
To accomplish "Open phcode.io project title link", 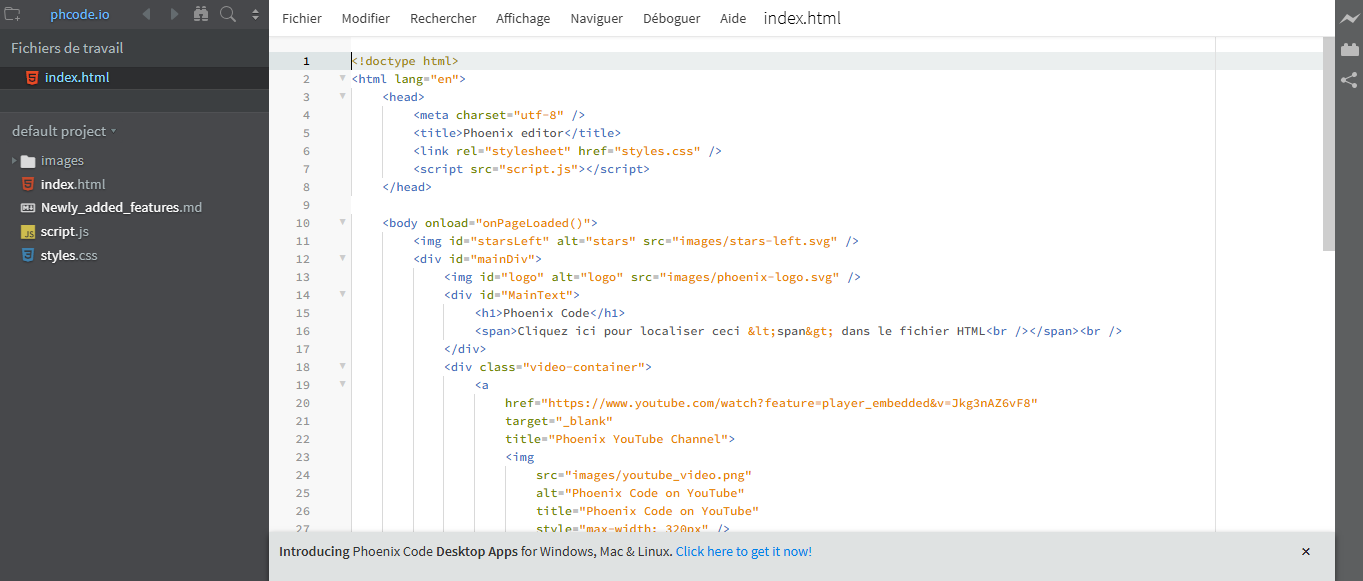I will coord(79,13).
